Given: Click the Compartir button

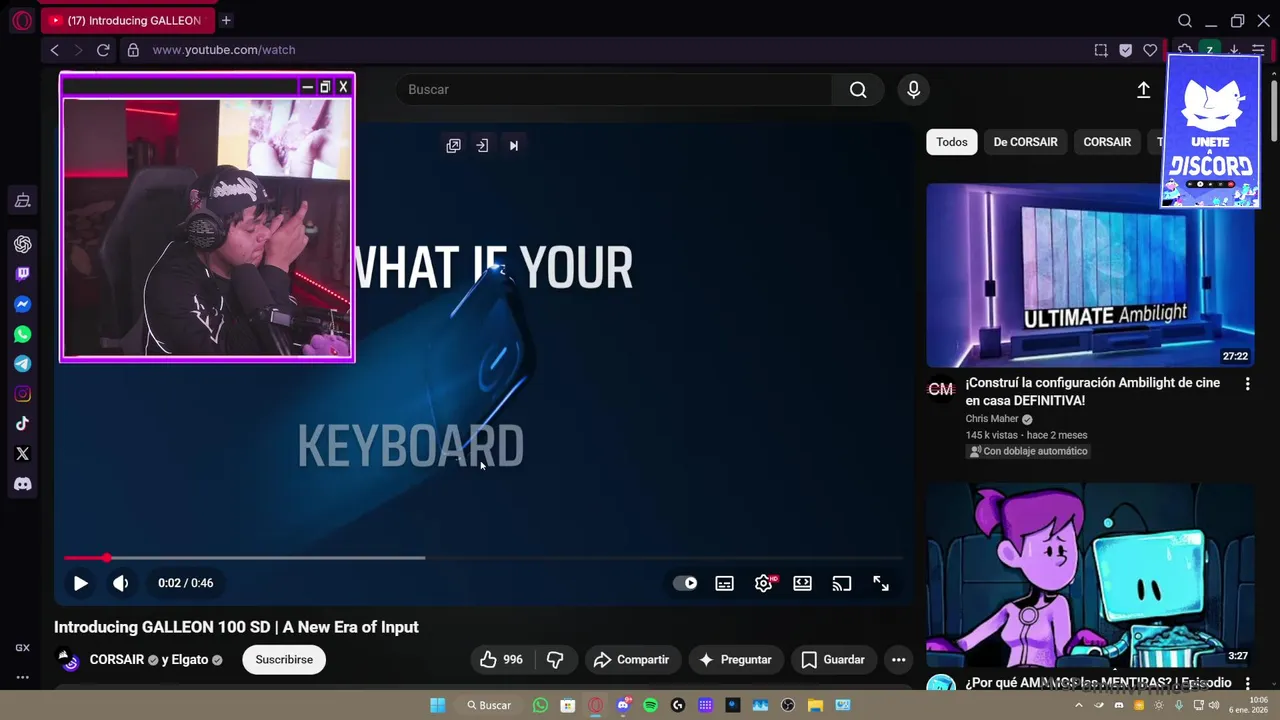Looking at the screenshot, I should [632, 660].
